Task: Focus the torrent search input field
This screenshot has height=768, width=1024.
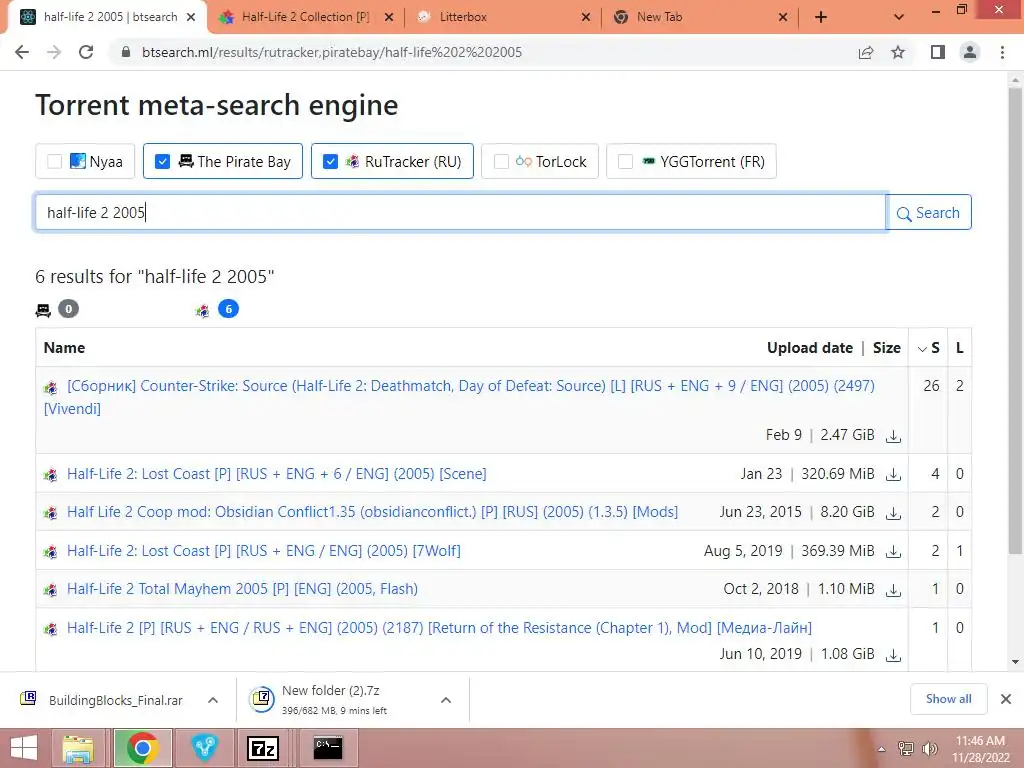Action: (460, 212)
